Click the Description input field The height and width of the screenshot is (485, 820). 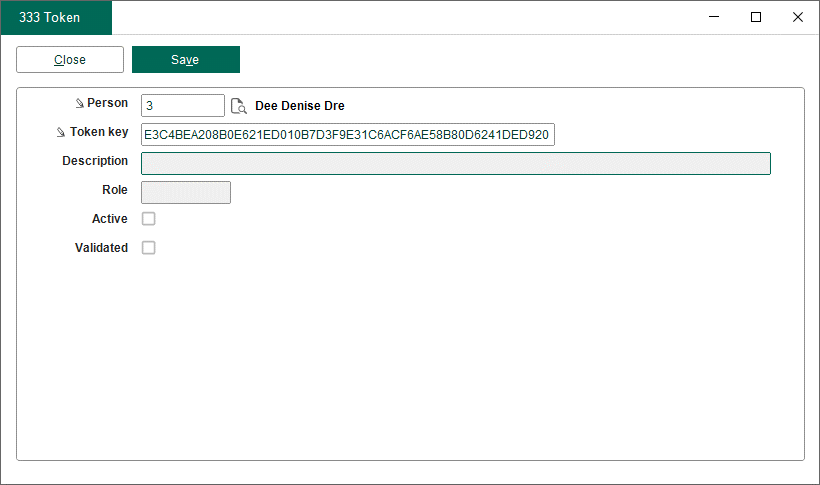(455, 163)
